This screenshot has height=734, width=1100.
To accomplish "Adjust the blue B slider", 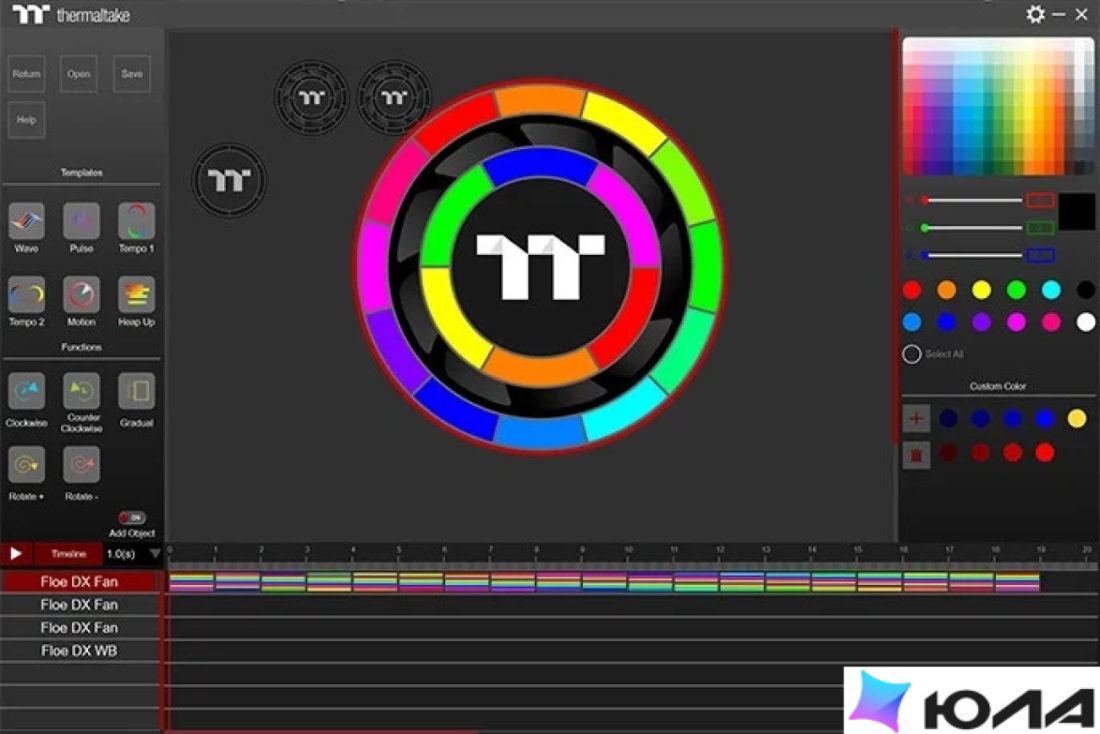I will pos(972,255).
